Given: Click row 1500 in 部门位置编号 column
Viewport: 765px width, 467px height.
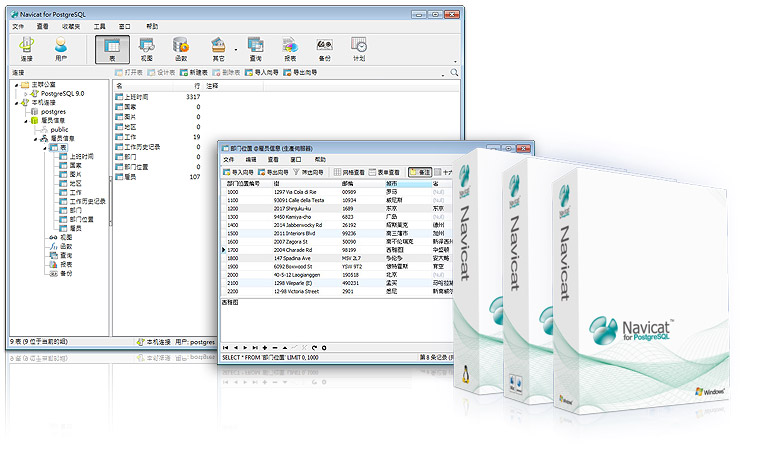Looking at the screenshot, I should [x=233, y=233].
